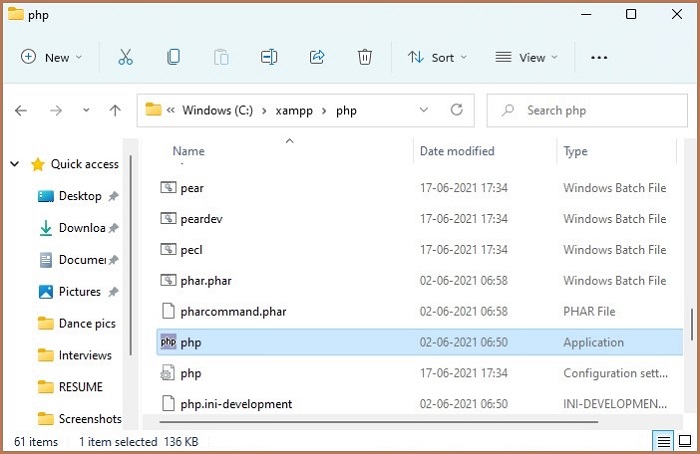Select the php Application file
The width and height of the screenshot is (700, 454).
point(420,342)
